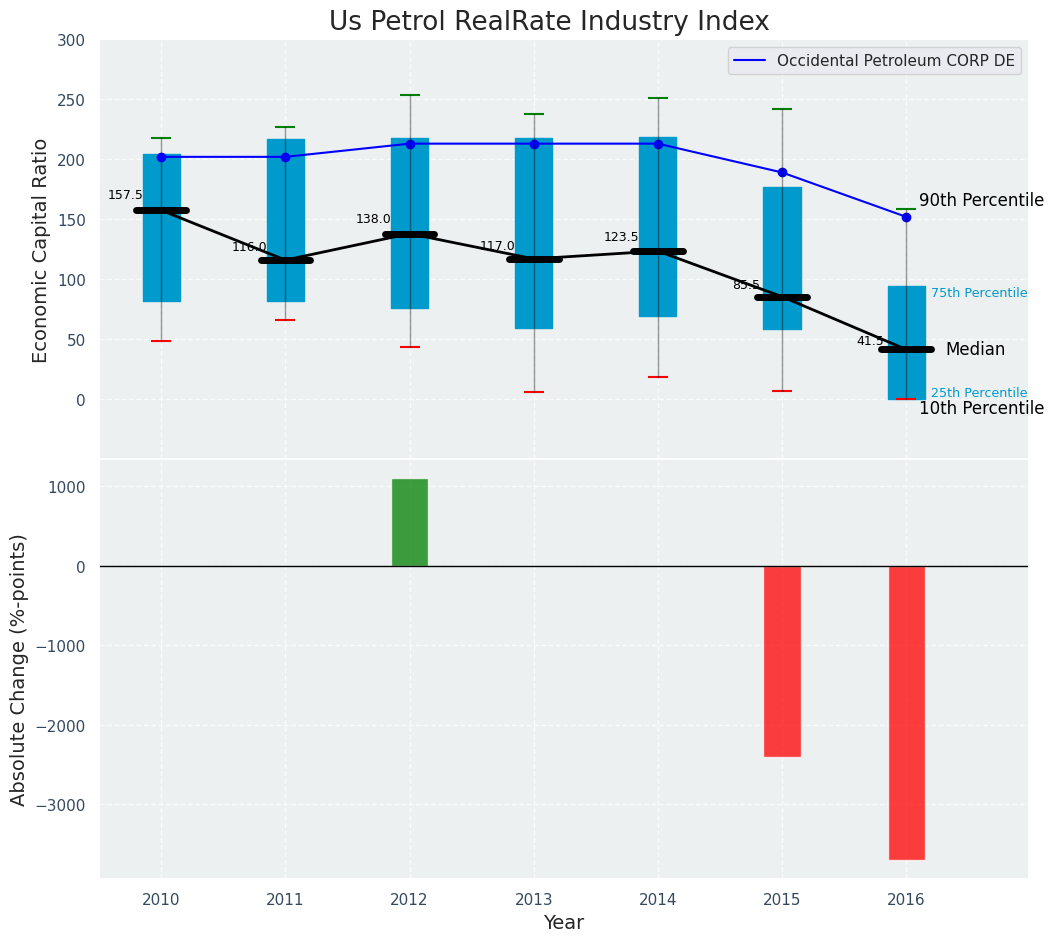This screenshot has height=942, width=1054.
Task: Click the 41.5 median value label
Action: (x=870, y=341)
